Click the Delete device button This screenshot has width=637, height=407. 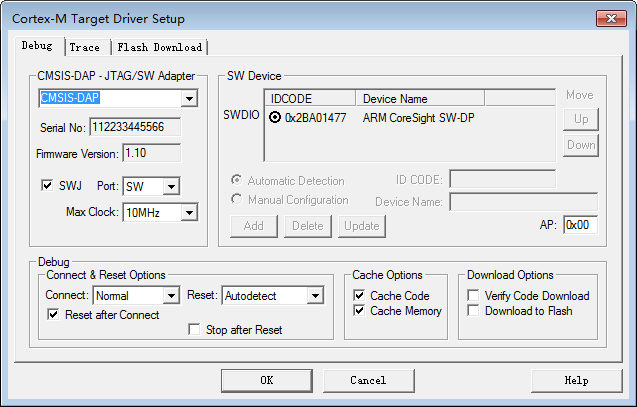coord(308,226)
